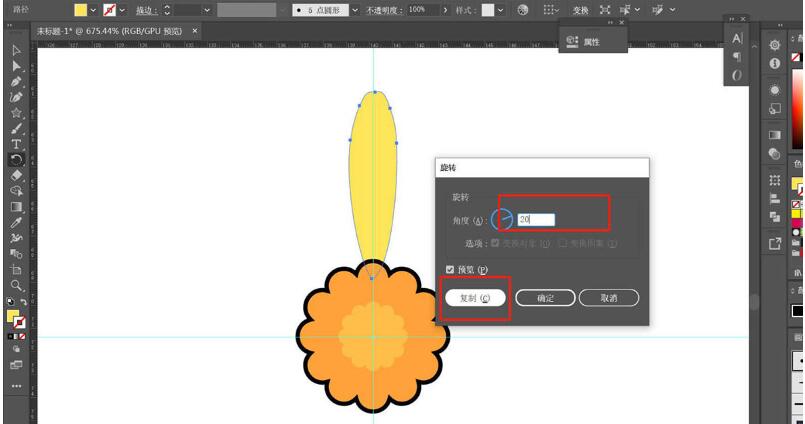Select the Paintbrush tool
805x424 pixels.
point(16,128)
